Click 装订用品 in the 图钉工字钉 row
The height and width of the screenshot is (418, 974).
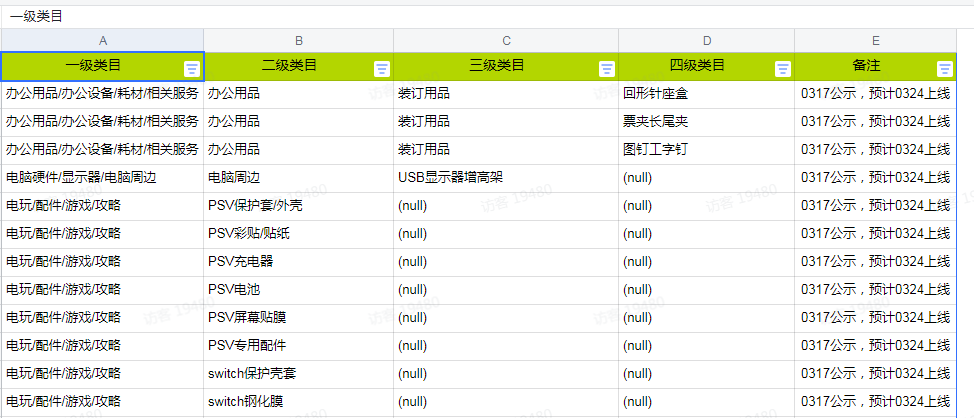(x=506, y=150)
